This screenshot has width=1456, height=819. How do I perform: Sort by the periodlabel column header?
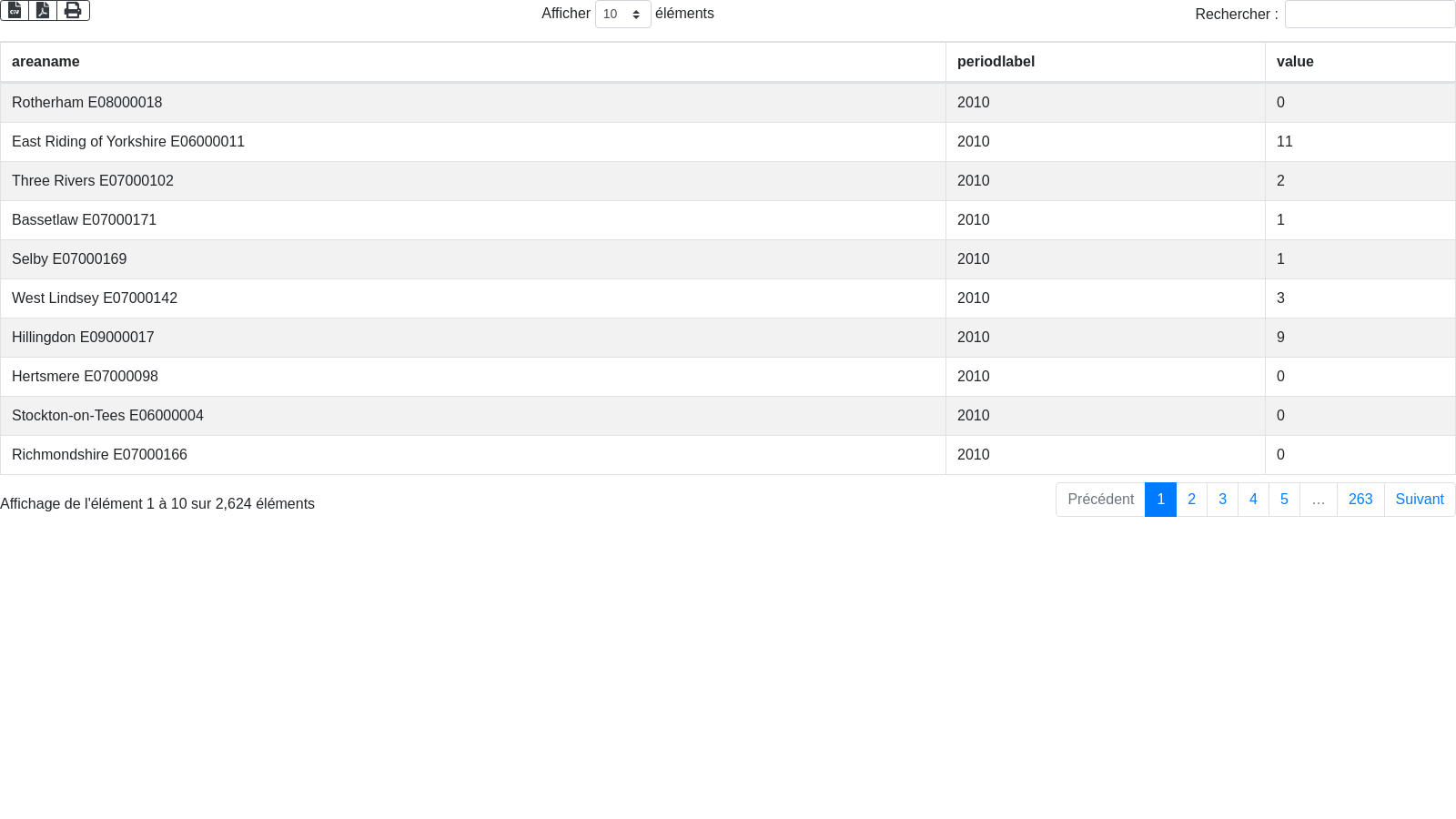[x=996, y=62]
